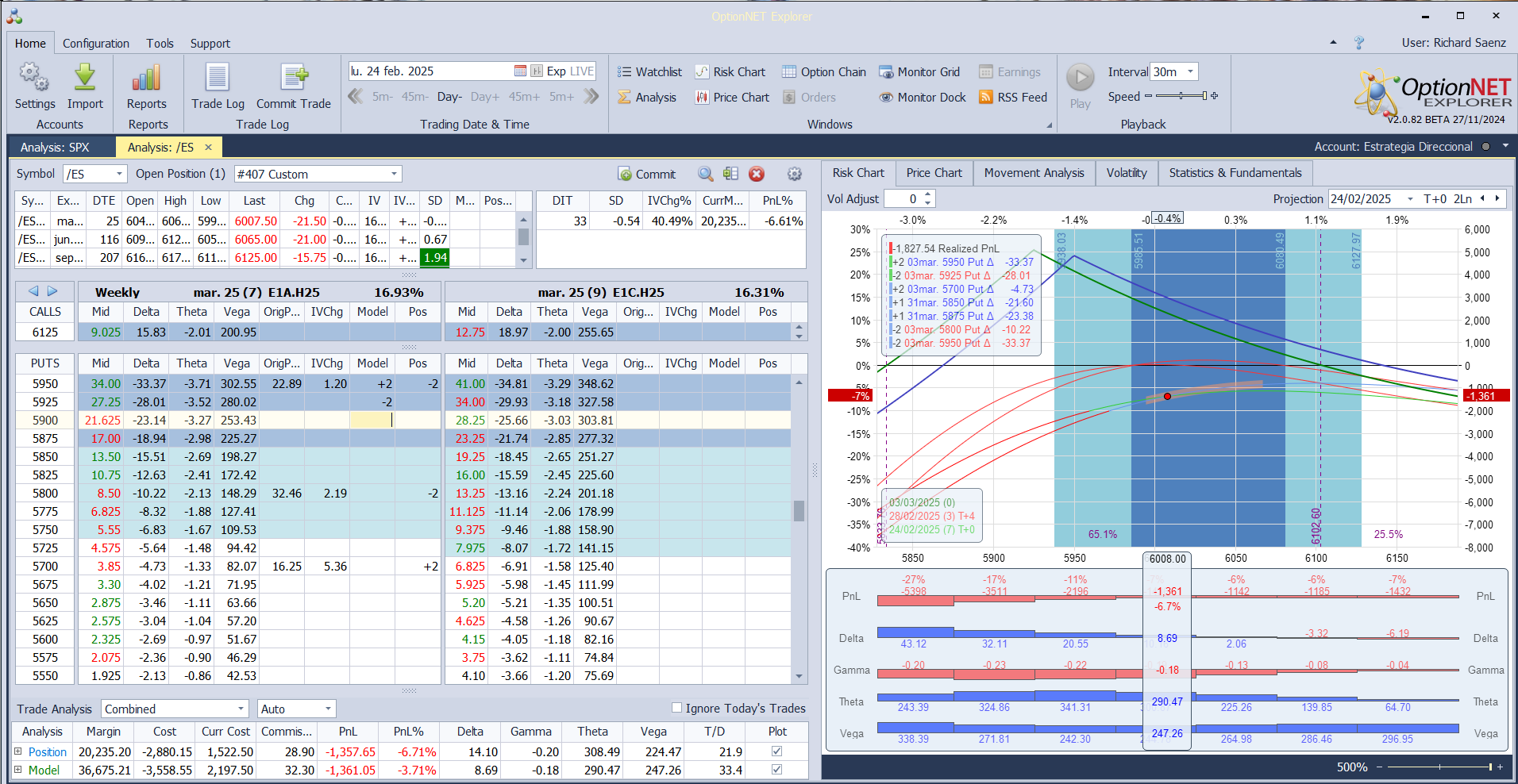Increase Vol Adjust with the up spinner
Viewport: 1518px width, 784px height.
[x=928, y=195]
